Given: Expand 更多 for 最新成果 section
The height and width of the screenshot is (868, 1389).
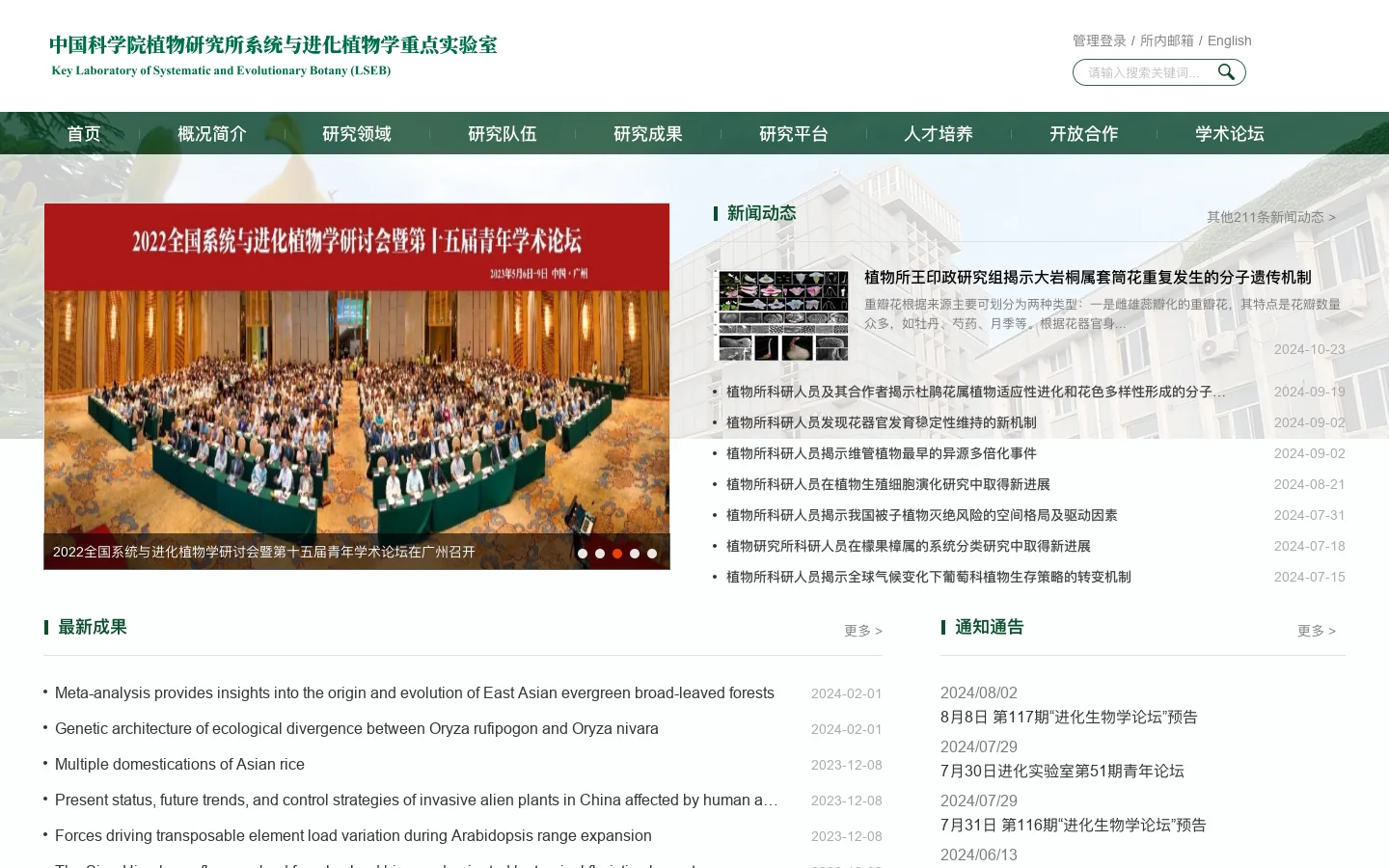Looking at the screenshot, I should [x=863, y=631].
